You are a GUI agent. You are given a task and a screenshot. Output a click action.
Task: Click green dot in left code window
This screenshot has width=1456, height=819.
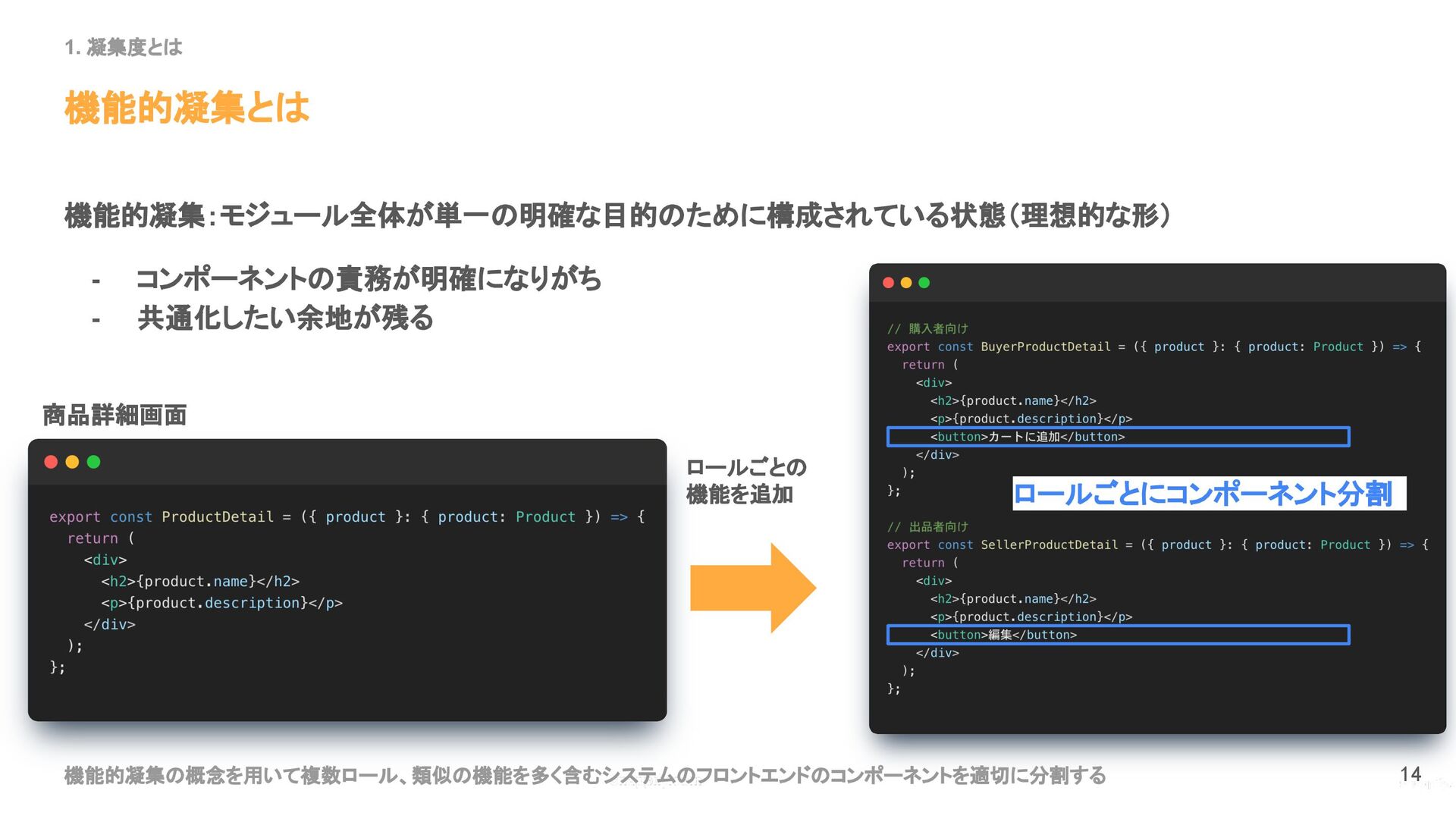coord(93,462)
